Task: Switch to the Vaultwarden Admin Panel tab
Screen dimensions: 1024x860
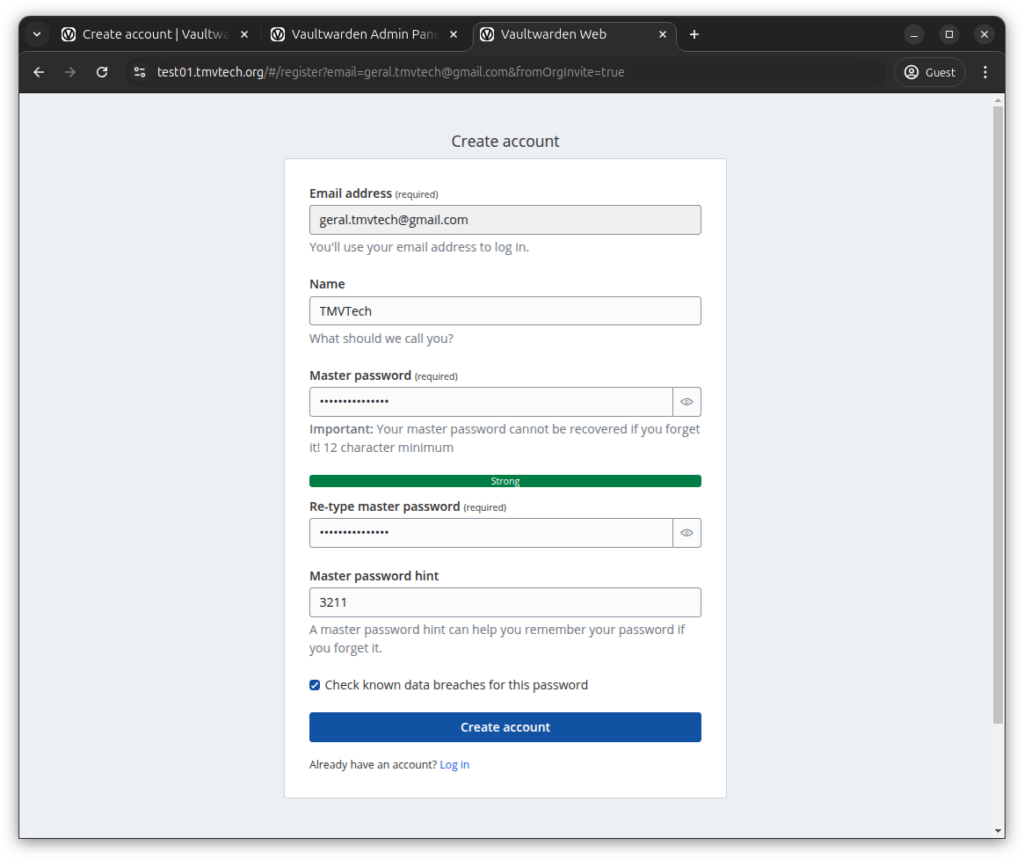Action: (360, 34)
